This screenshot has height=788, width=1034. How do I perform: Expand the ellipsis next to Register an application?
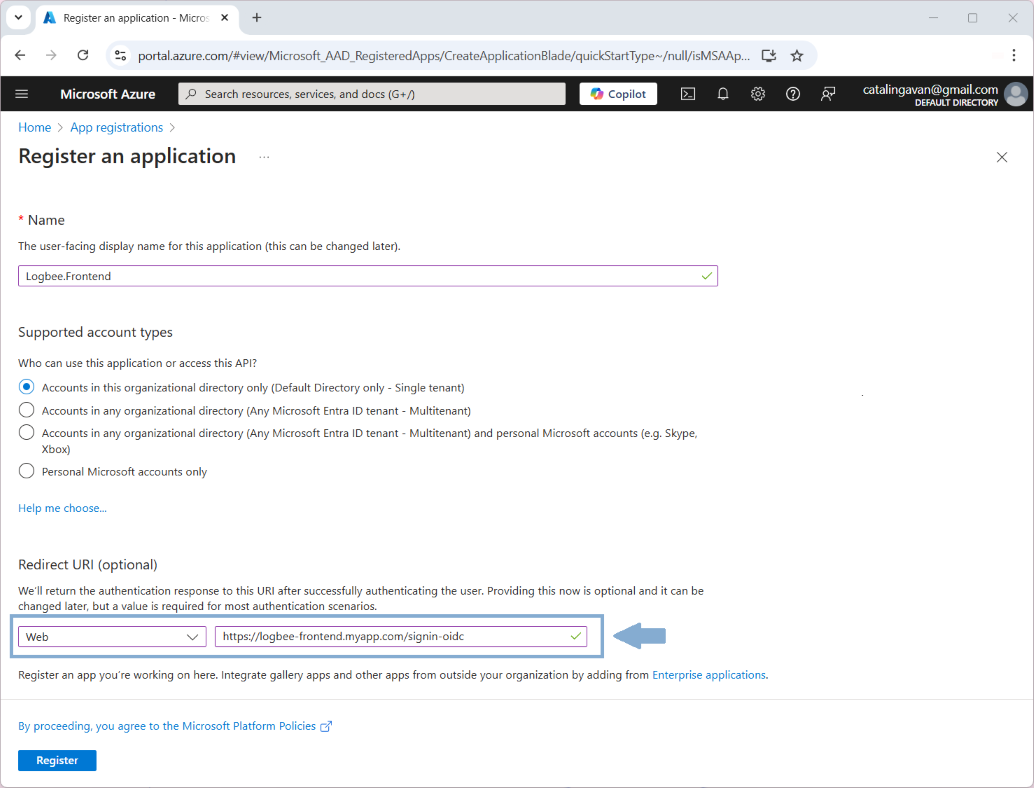tap(263, 157)
